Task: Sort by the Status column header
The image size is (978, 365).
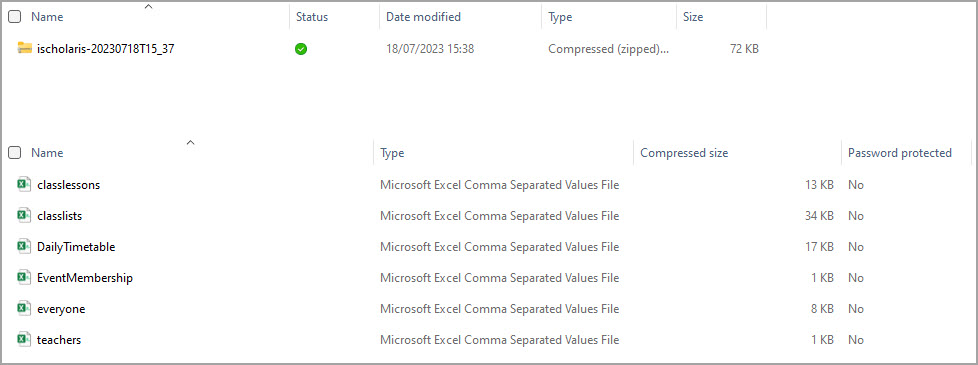Action: pyautogui.click(x=312, y=17)
